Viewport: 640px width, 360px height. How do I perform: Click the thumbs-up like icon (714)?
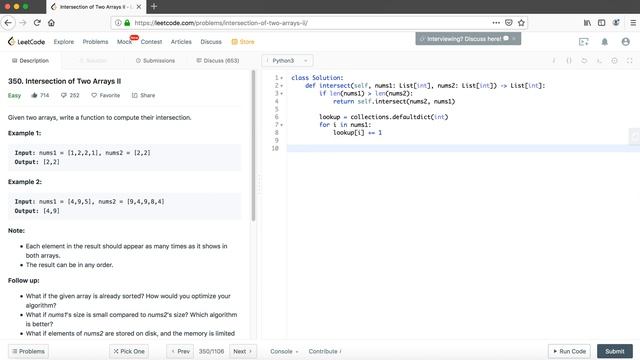pyautogui.click(x=34, y=95)
